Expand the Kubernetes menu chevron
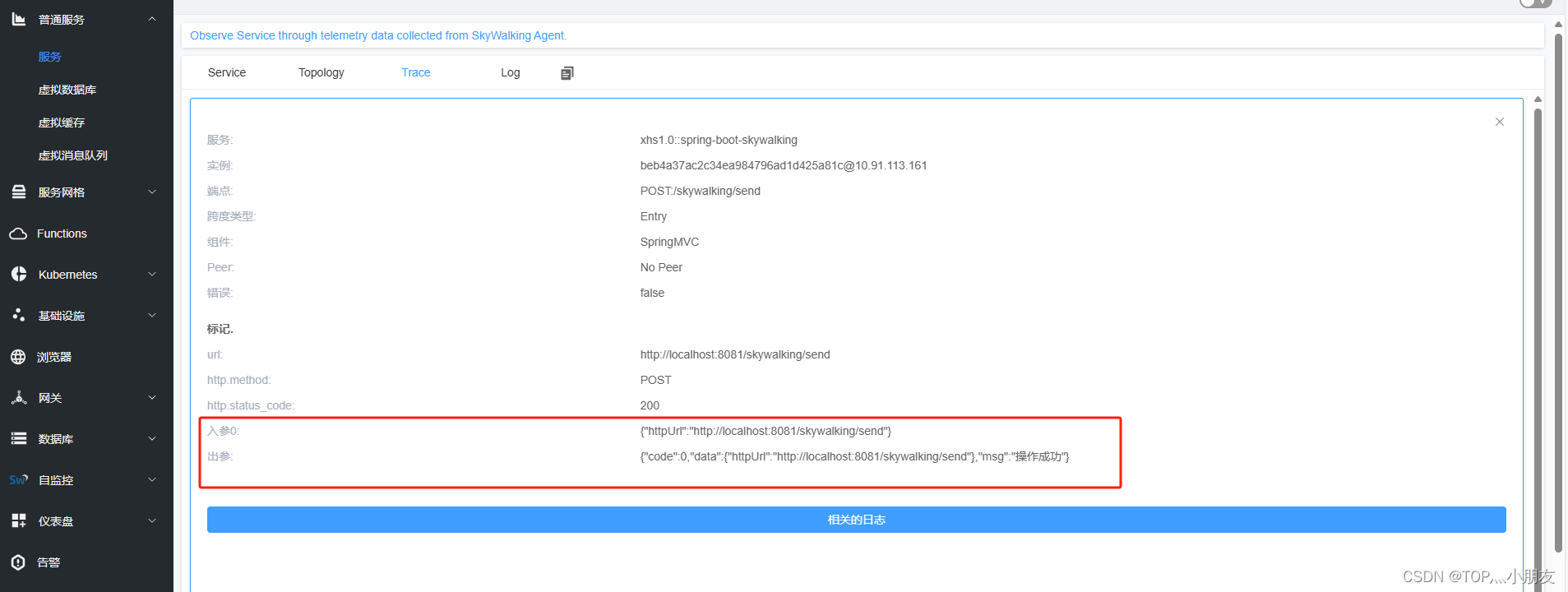 pyautogui.click(x=152, y=274)
